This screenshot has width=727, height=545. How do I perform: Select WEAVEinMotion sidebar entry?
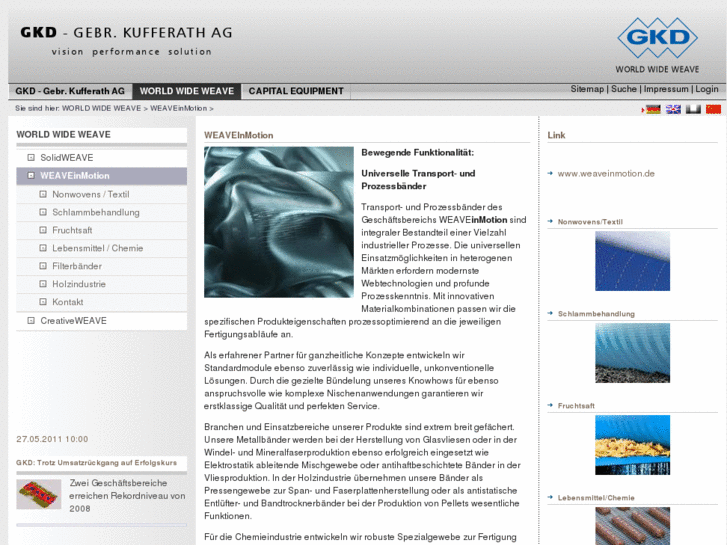click(102, 176)
